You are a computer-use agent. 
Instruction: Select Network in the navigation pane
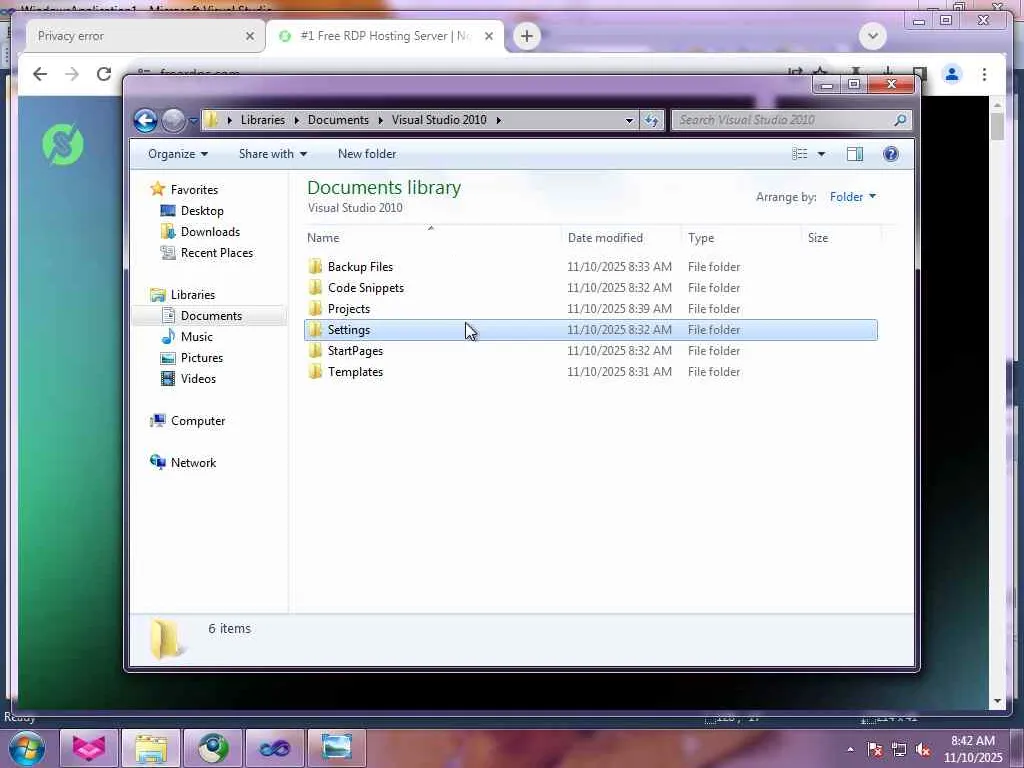pos(193,462)
